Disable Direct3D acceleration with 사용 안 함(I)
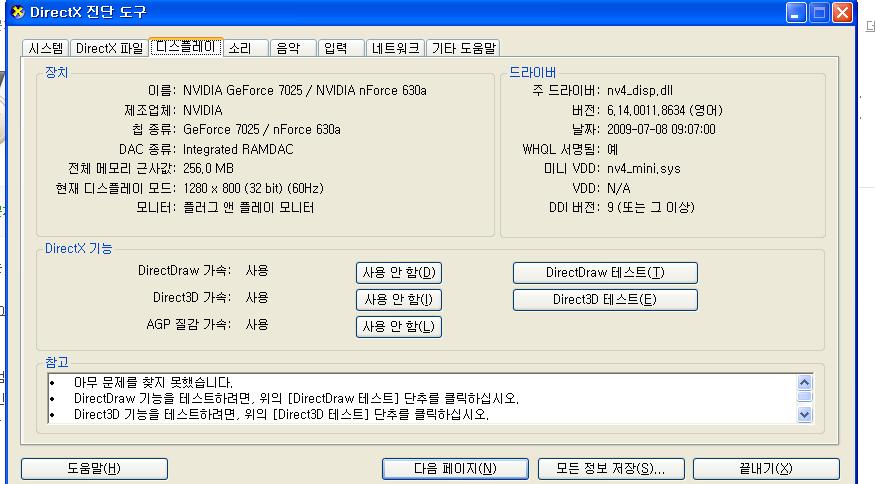The image size is (875, 484). click(399, 300)
